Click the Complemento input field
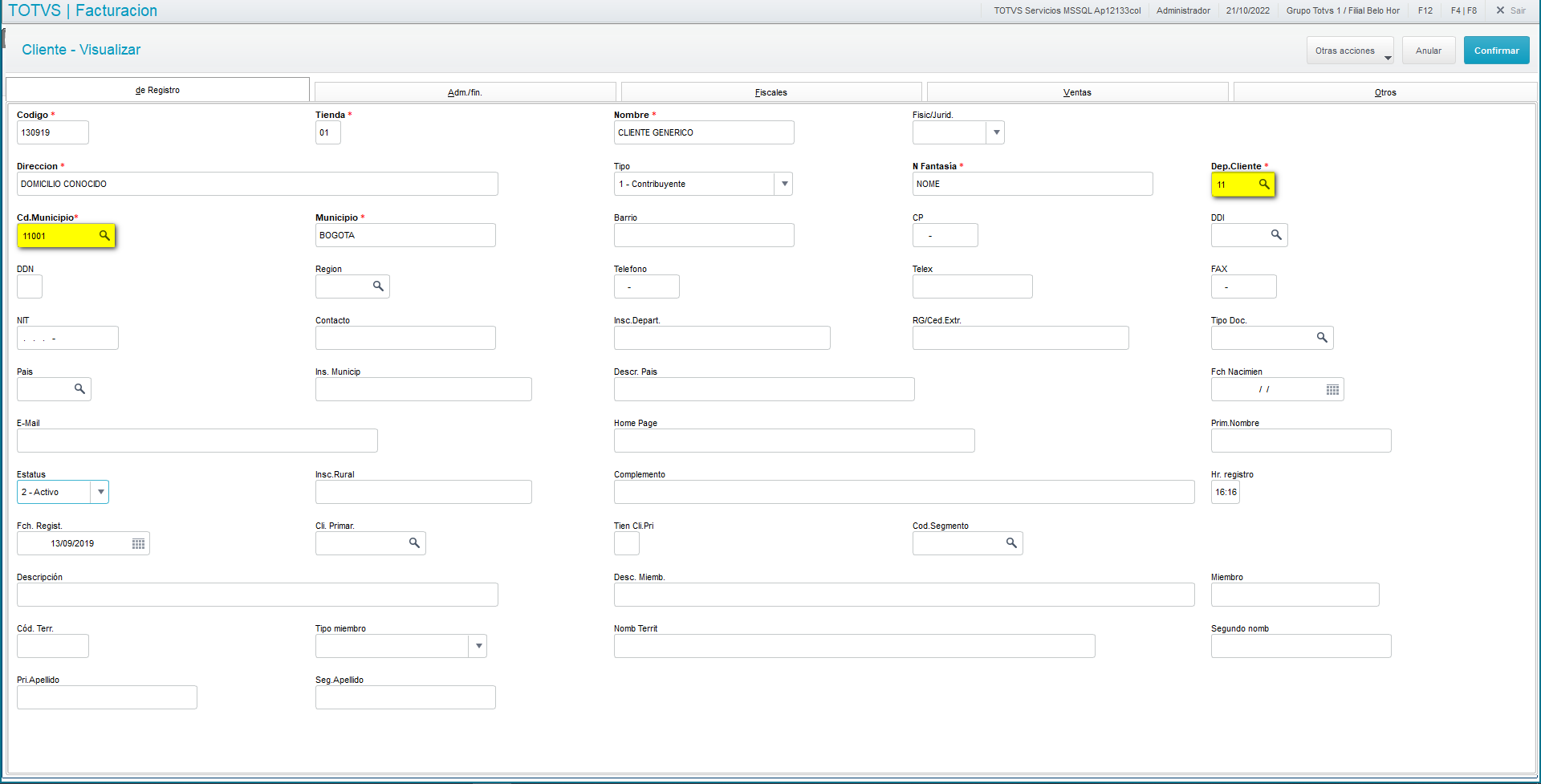The width and height of the screenshot is (1541, 784). point(905,492)
